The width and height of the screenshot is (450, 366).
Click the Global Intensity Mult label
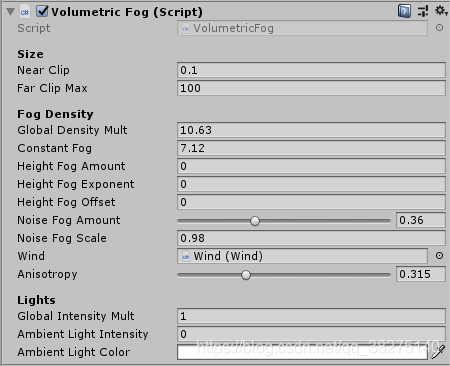click(76, 316)
